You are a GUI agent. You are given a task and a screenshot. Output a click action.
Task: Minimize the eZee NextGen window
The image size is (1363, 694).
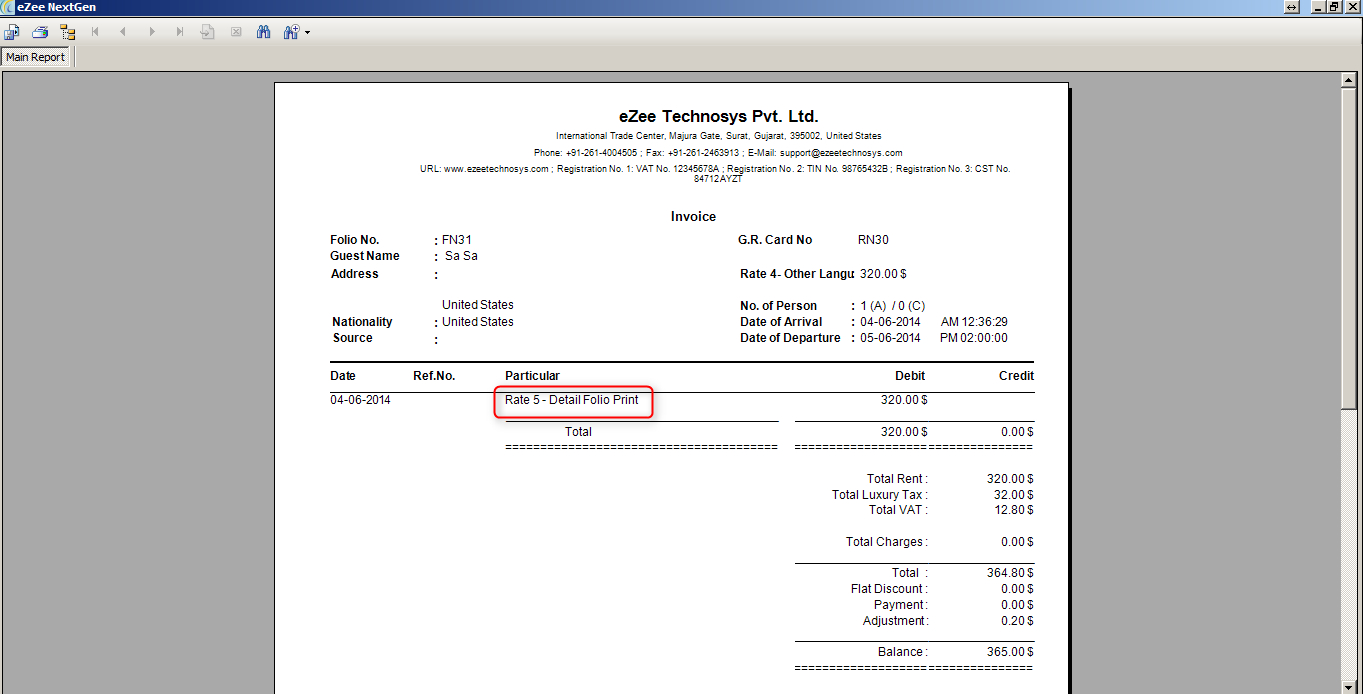(1317, 7)
